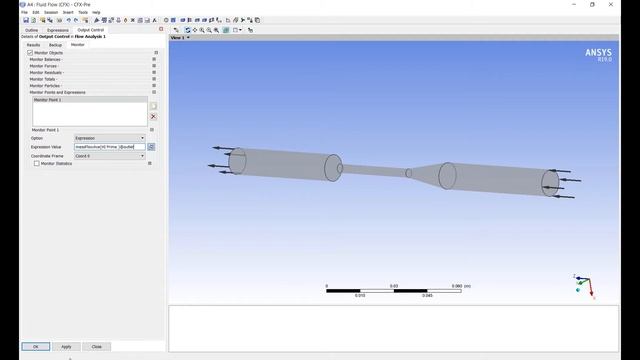This screenshot has width=640, height=360.
Task: Open the Option dropdown set to Expression
Action: tap(110, 138)
